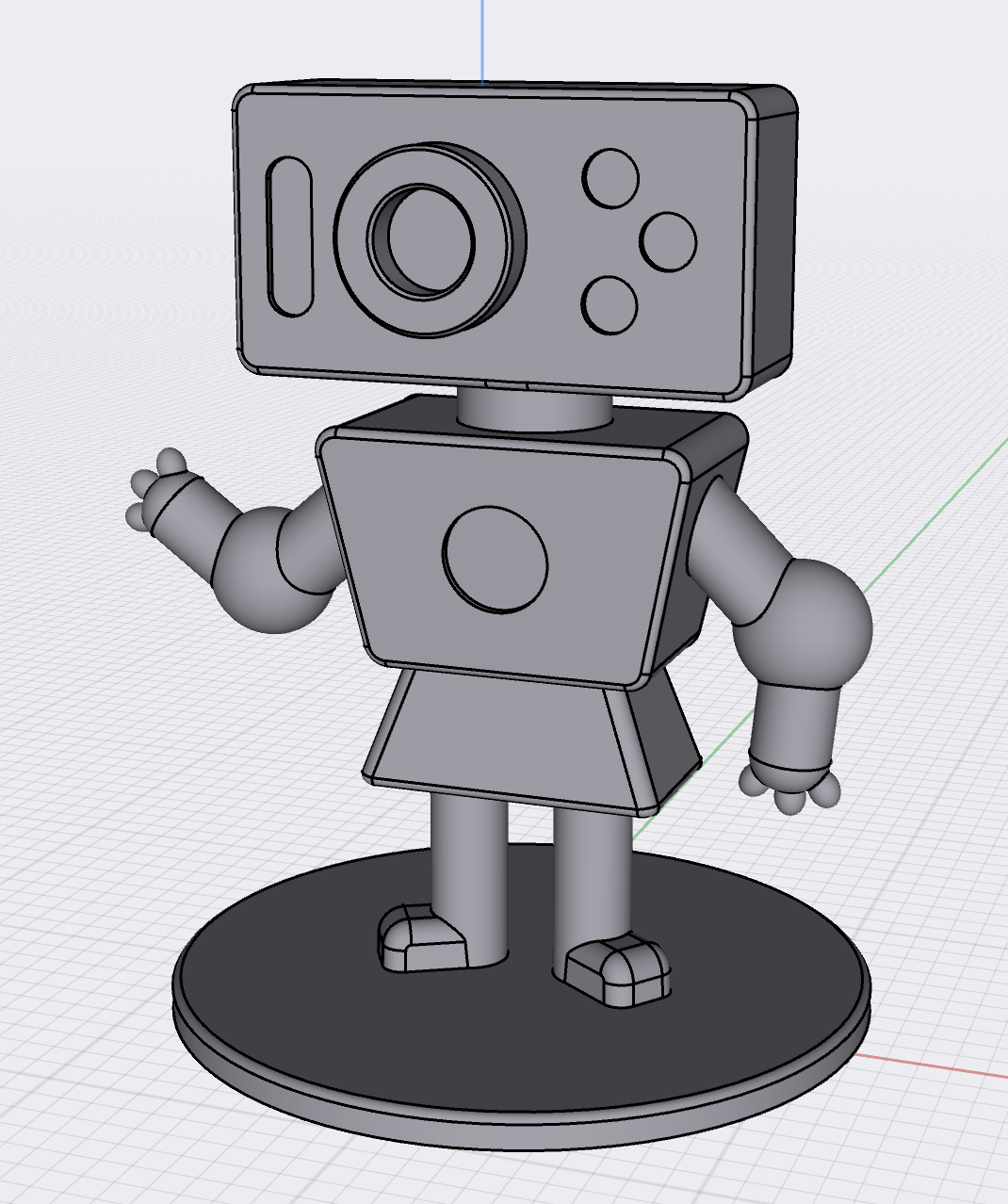
Task: Select the red axis line on grid
Action: point(942,1066)
